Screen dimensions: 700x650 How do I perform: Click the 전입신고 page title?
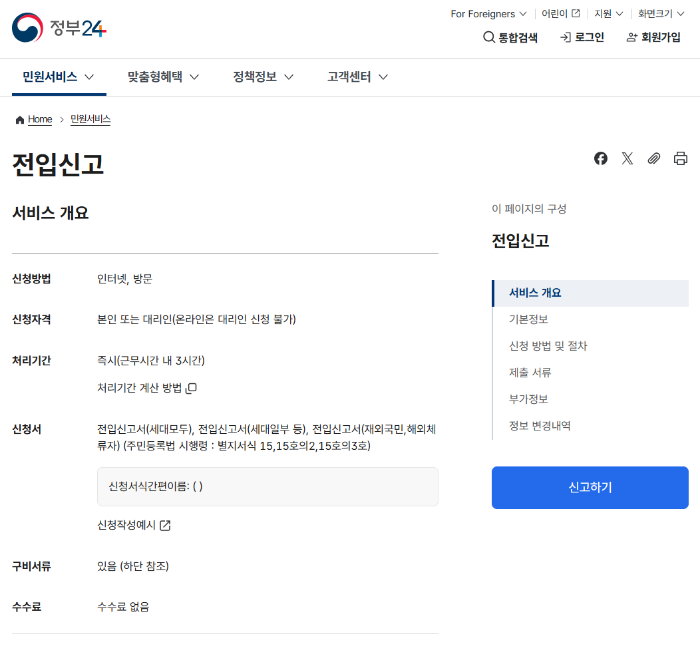point(58,165)
